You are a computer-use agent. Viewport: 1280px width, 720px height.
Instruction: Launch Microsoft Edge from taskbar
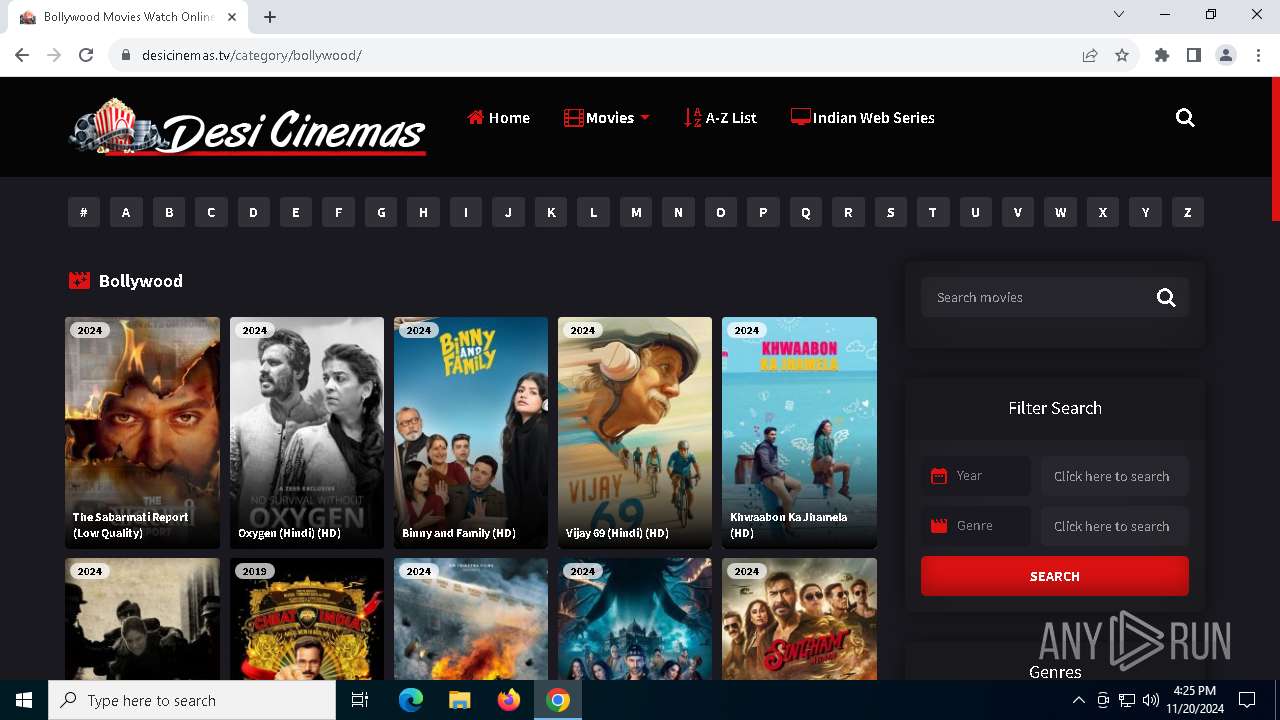(x=411, y=700)
